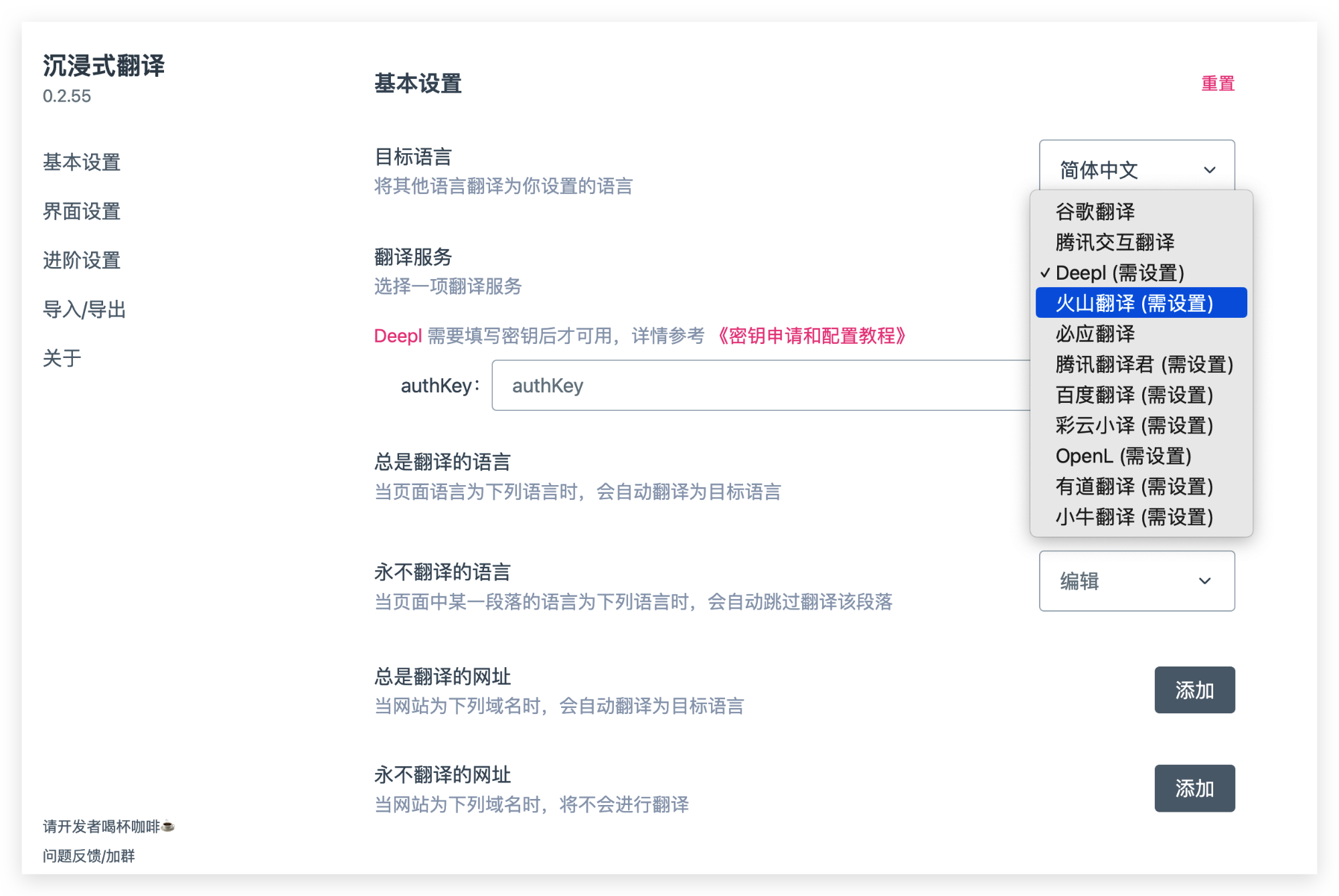Click the 重置 reset link
The image size is (1339, 896).
[x=1218, y=84]
